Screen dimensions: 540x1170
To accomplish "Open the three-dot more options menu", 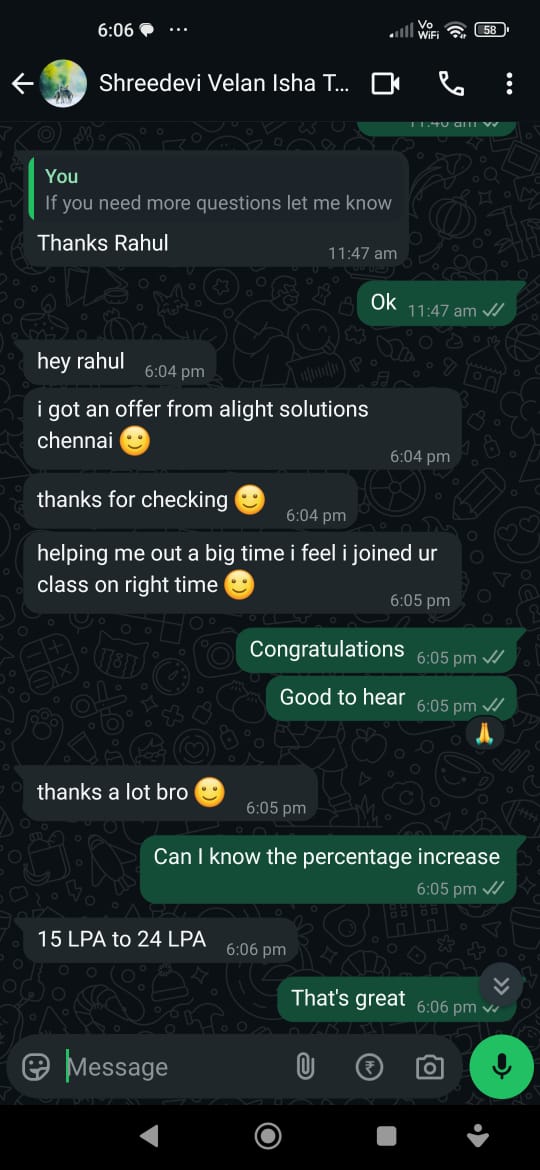I will point(509,84).
